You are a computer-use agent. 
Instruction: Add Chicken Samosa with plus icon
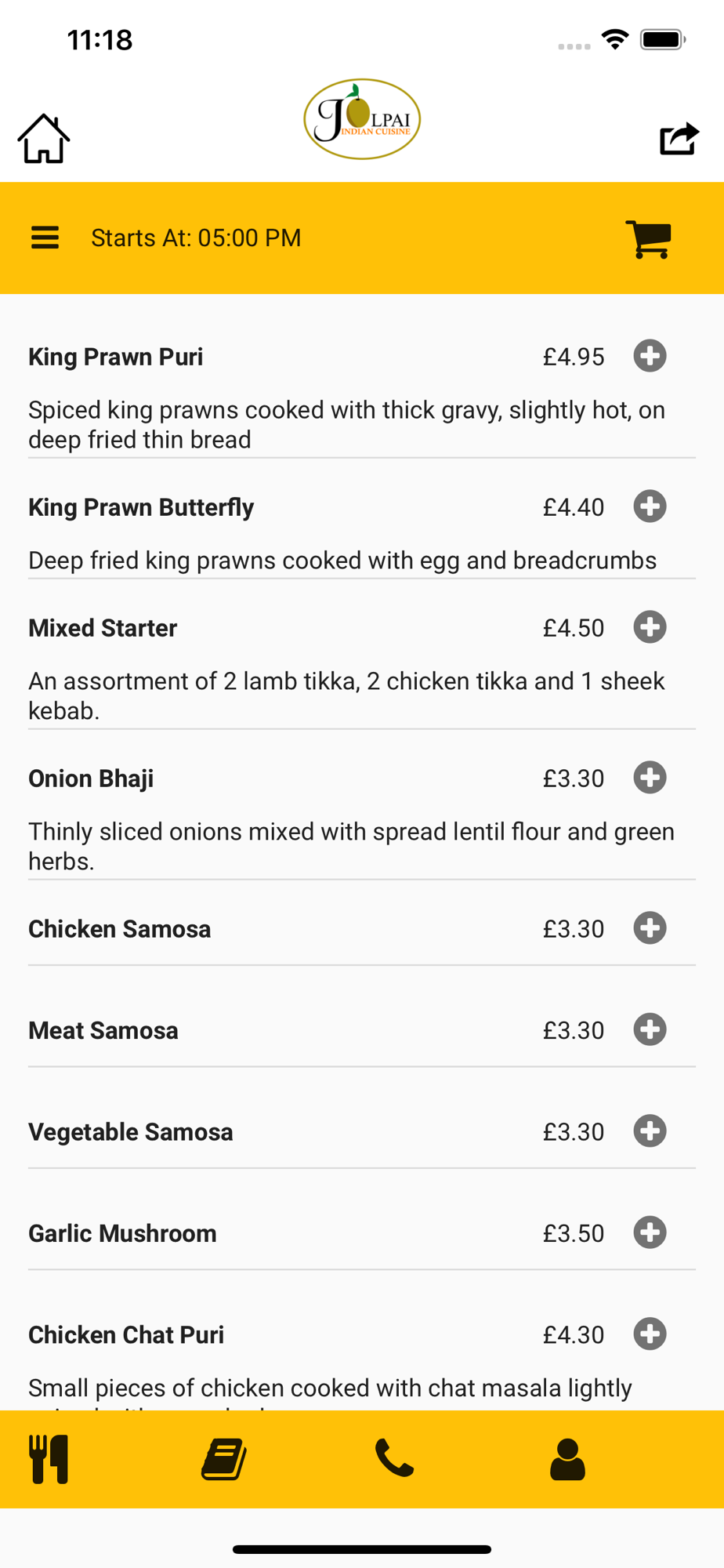[x=650, y=928]
